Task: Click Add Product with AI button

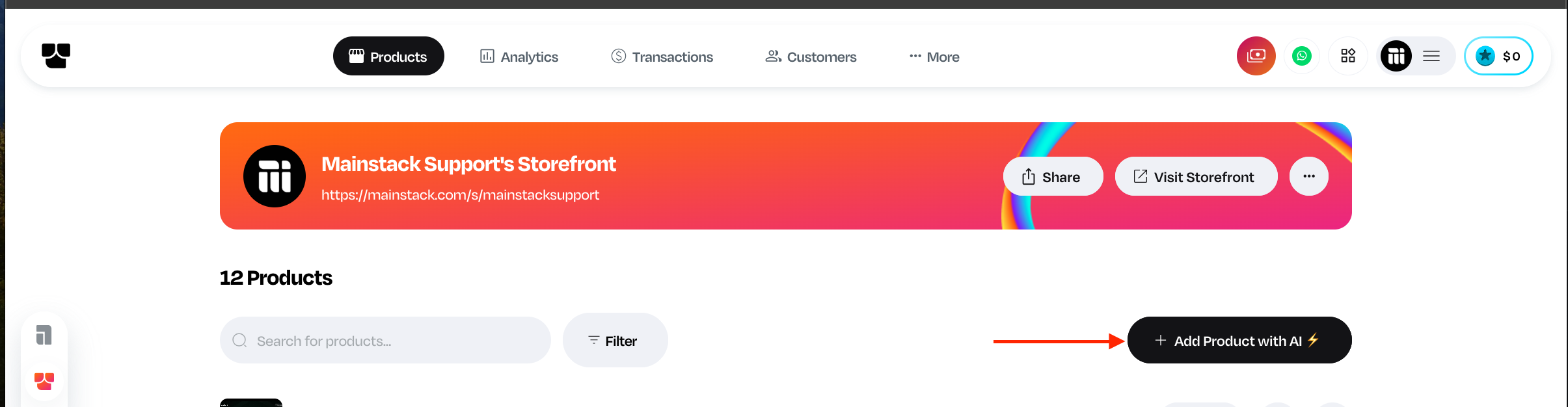Action: (x=1239, y=341)
